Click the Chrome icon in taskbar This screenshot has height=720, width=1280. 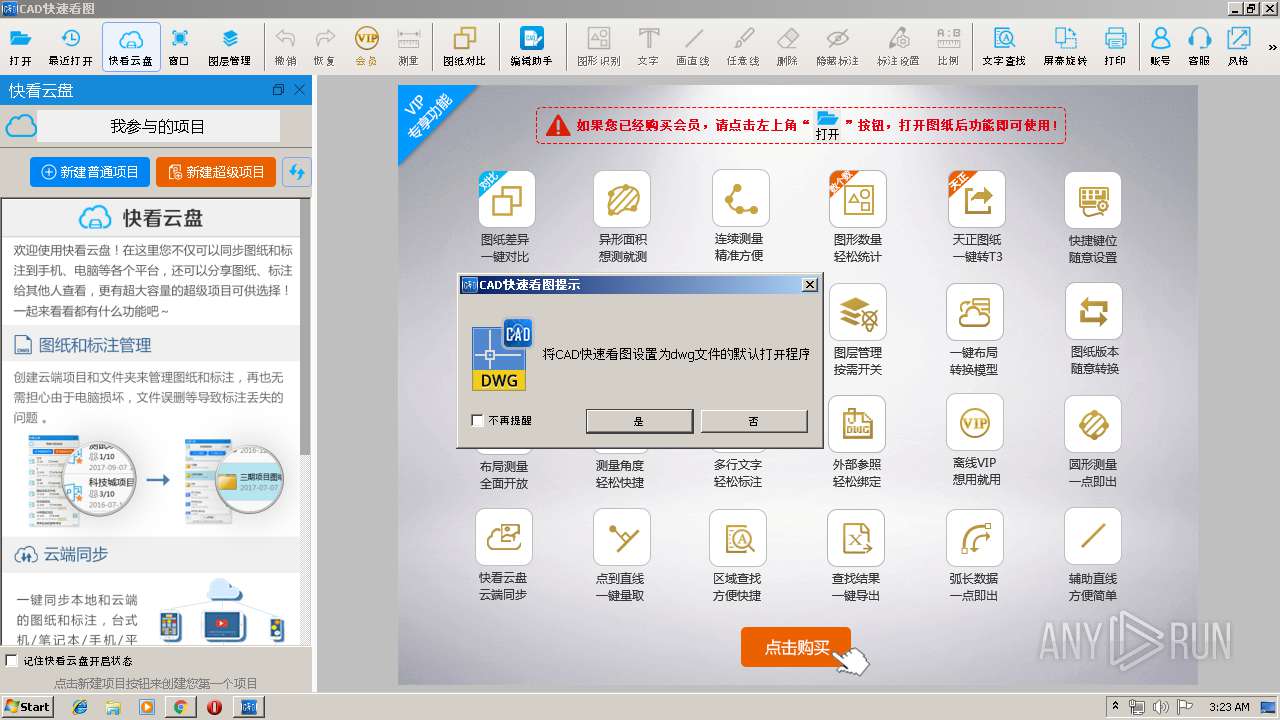point(180,706)
